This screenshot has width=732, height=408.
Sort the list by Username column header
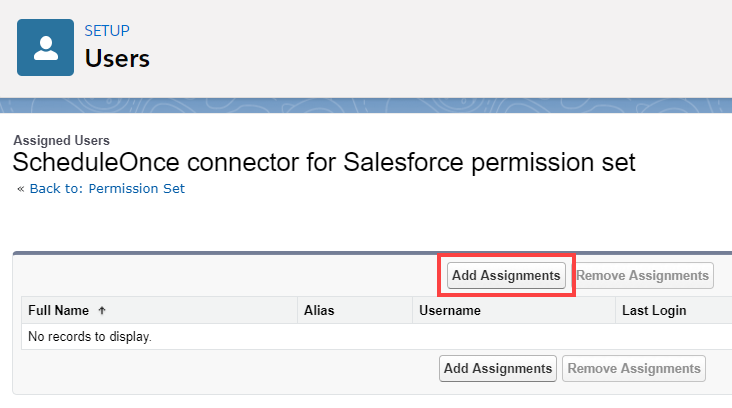click(449, 311)
